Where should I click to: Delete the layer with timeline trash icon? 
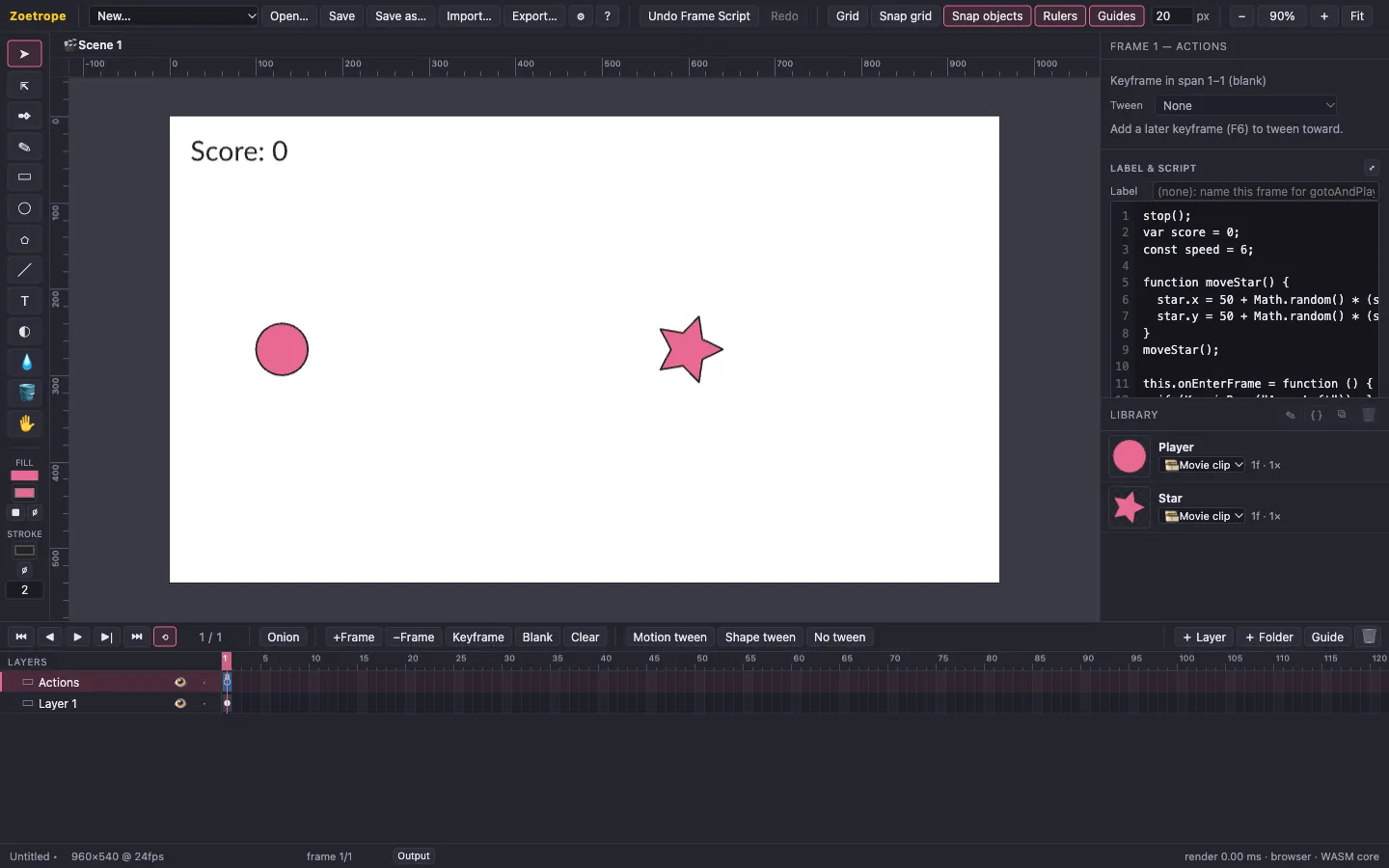point(1369,637)
